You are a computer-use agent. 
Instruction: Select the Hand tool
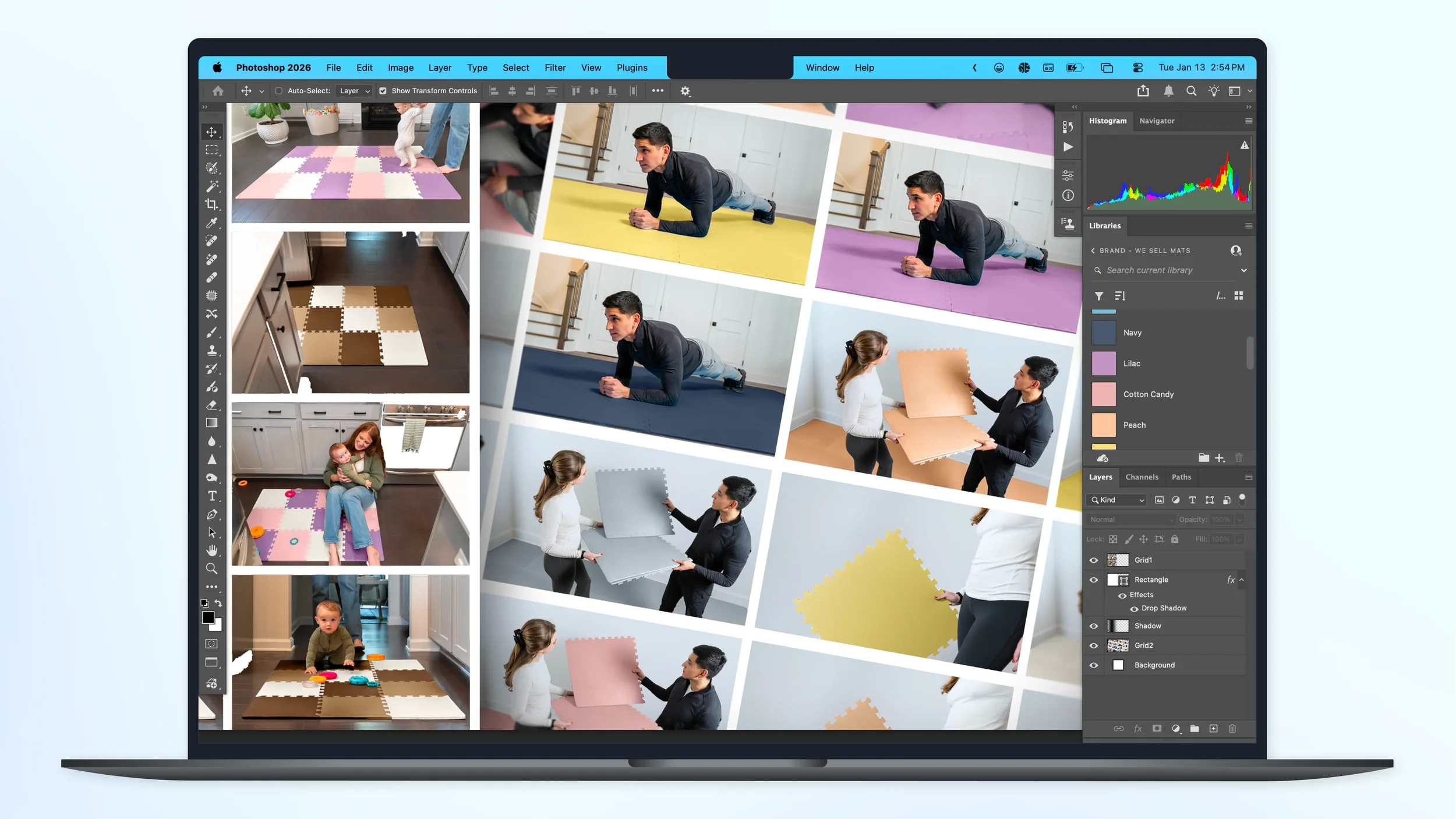212,550
